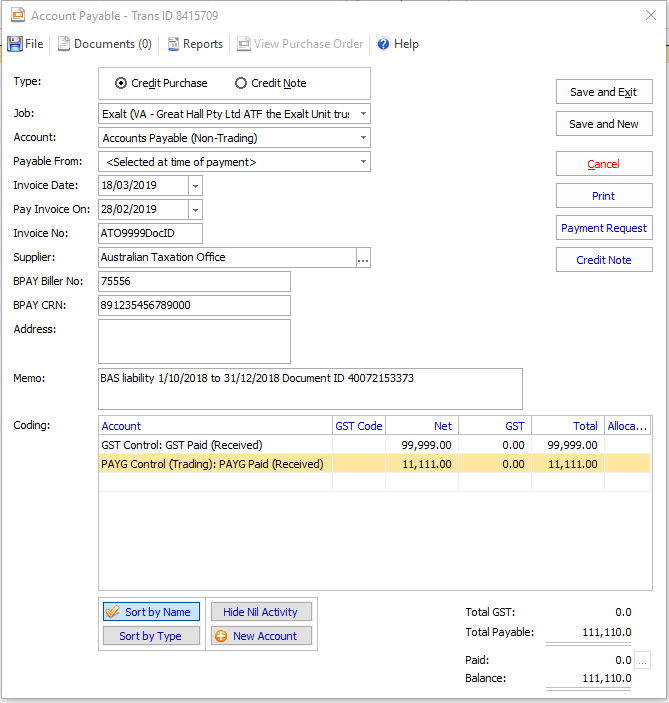
Task: Open the Reports toolbar menu
Action: (x=194, y=44)
